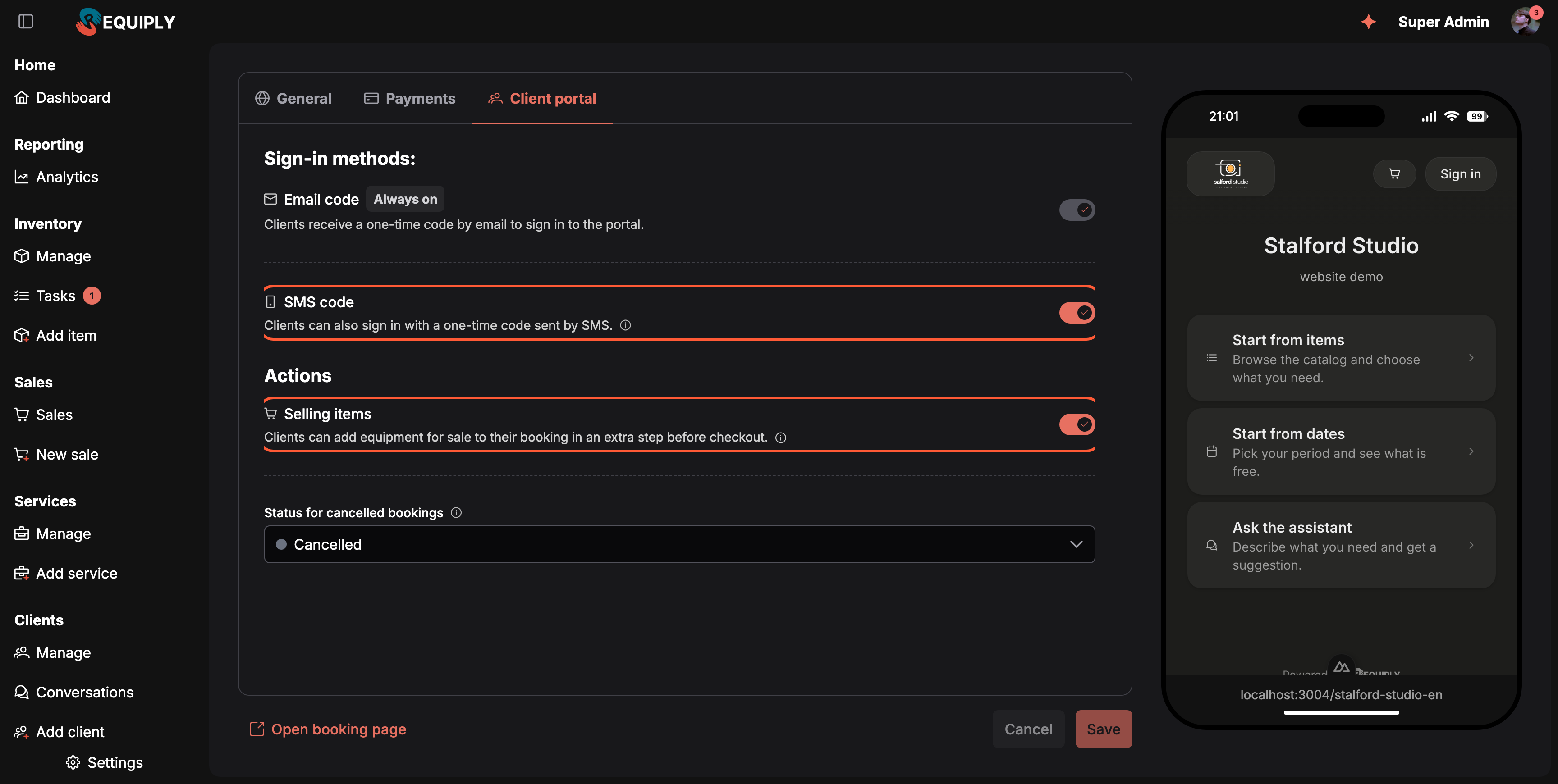This screenshot has height=784, width=1558.
Task: Click the cart icon in phone preview
Action: tap(1394, 174)
